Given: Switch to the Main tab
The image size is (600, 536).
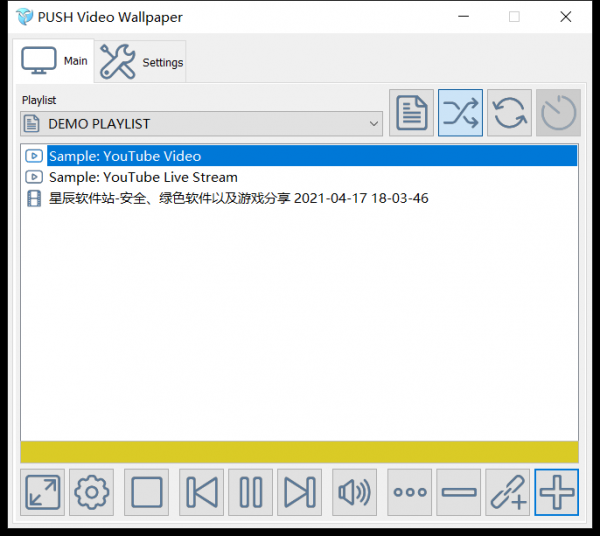Looking at the screenshot, I should point(55,61).
